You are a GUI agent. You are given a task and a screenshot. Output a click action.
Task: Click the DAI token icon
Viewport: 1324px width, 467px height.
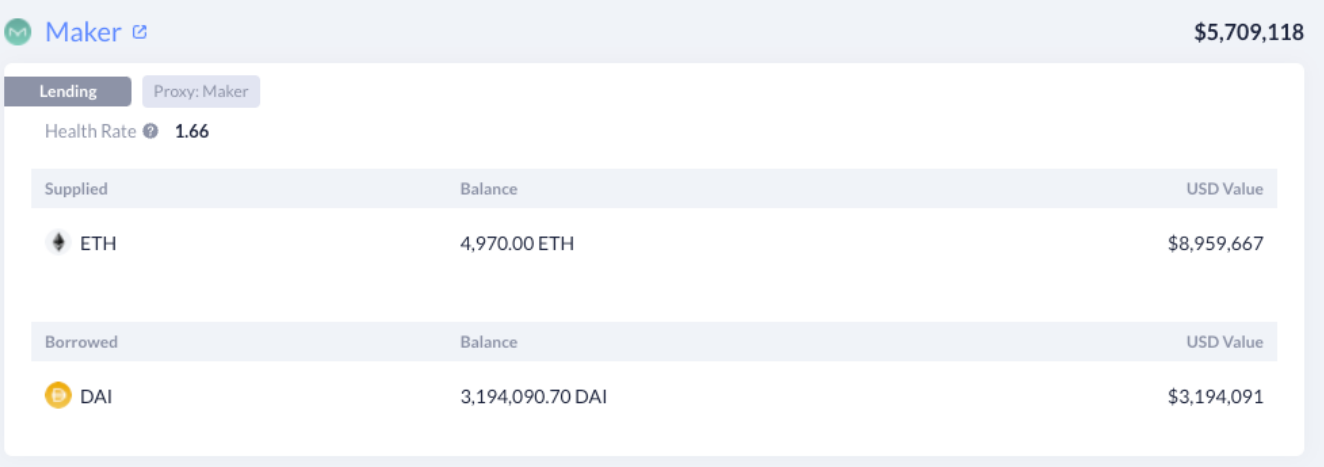(58, 396)
